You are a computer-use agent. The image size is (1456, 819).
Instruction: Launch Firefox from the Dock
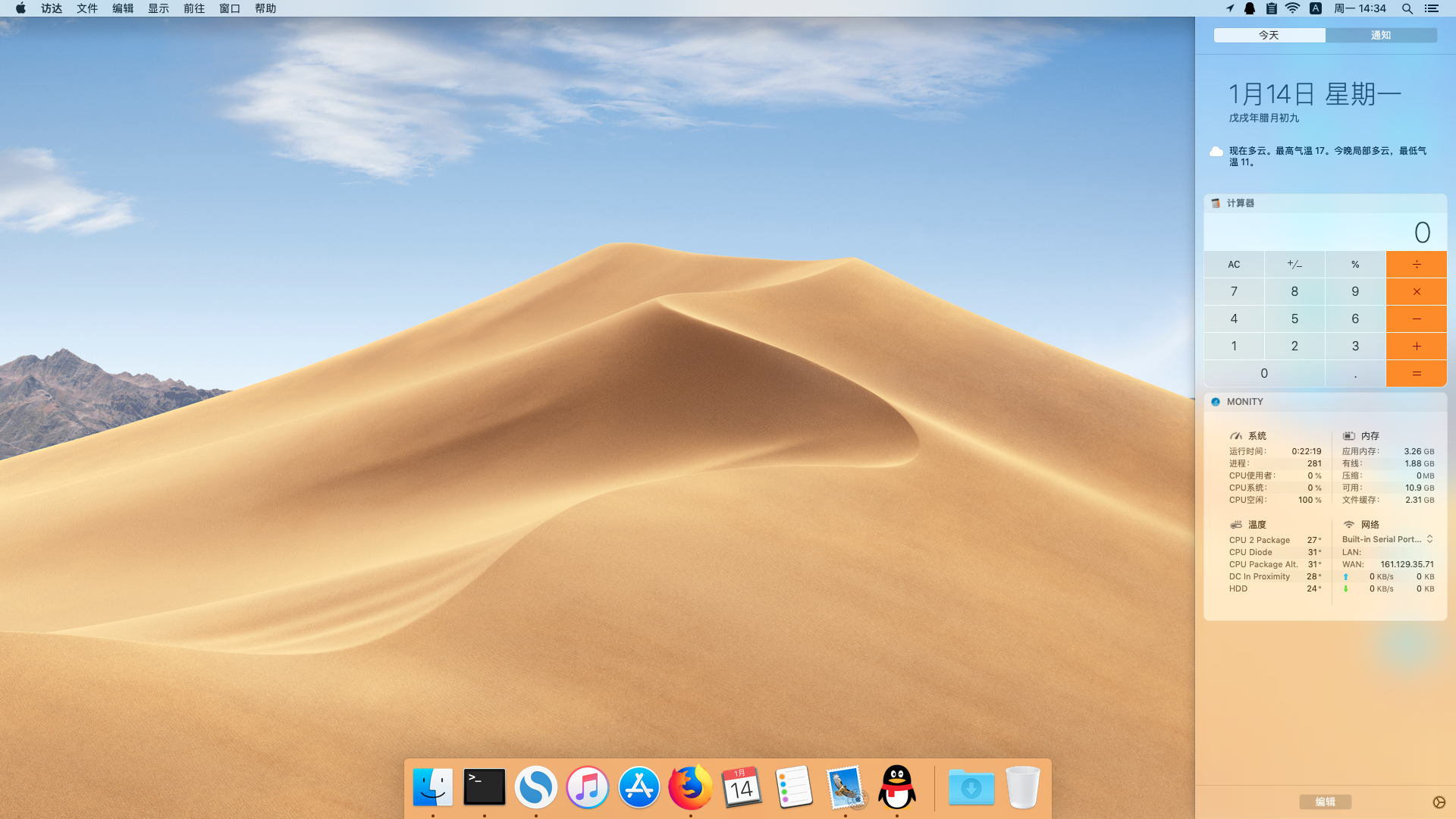[x=690, y=787]
